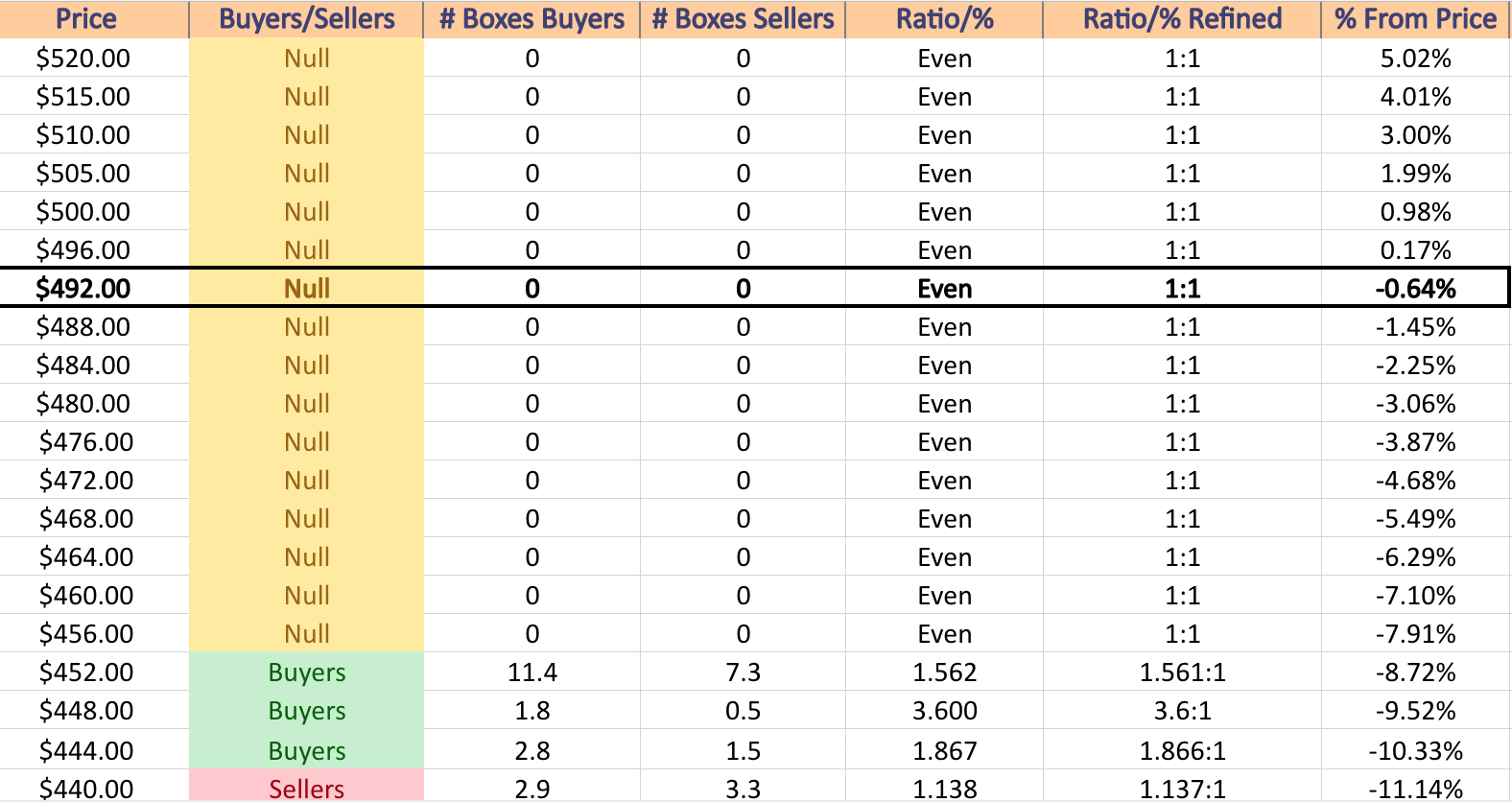1512x802 pixels.
Task: Click the 0.17% from price value
Action: [x=1415, y=250]
